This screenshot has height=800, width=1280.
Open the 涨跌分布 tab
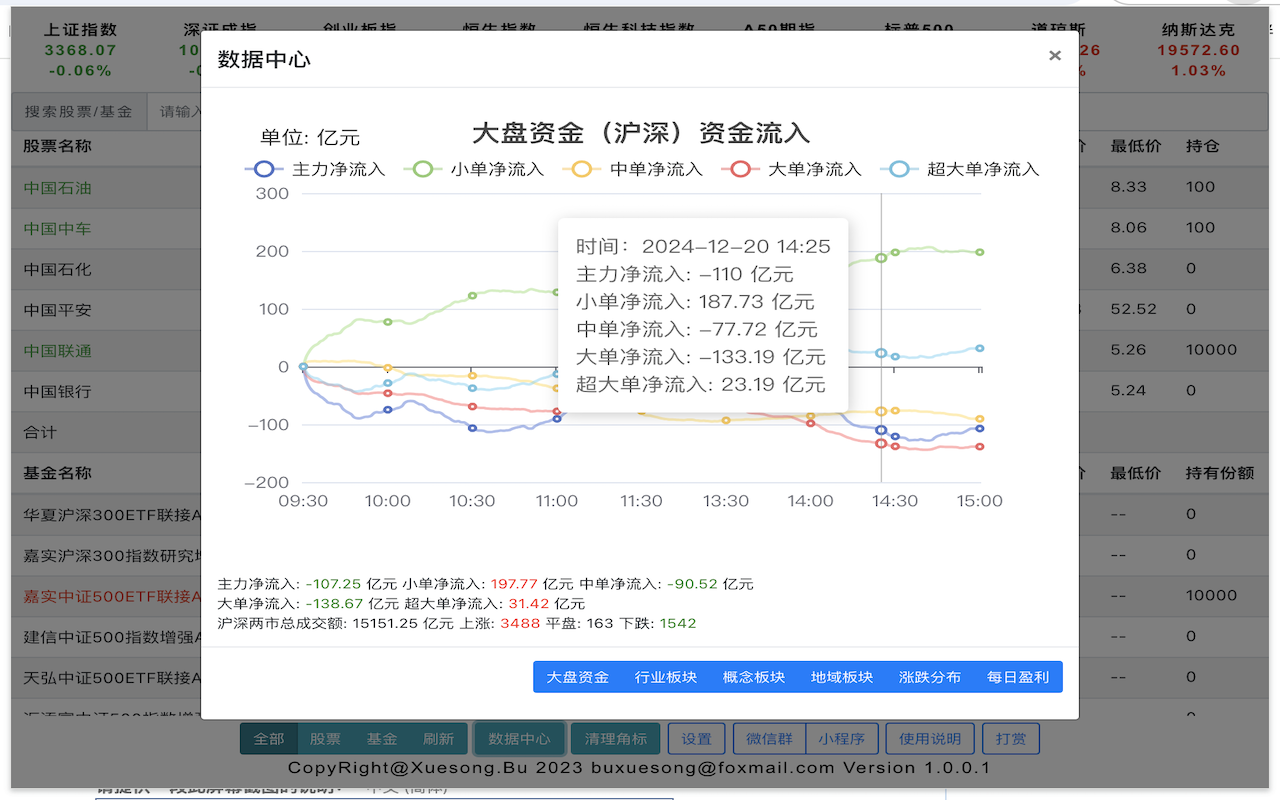(x=930, y=677)
